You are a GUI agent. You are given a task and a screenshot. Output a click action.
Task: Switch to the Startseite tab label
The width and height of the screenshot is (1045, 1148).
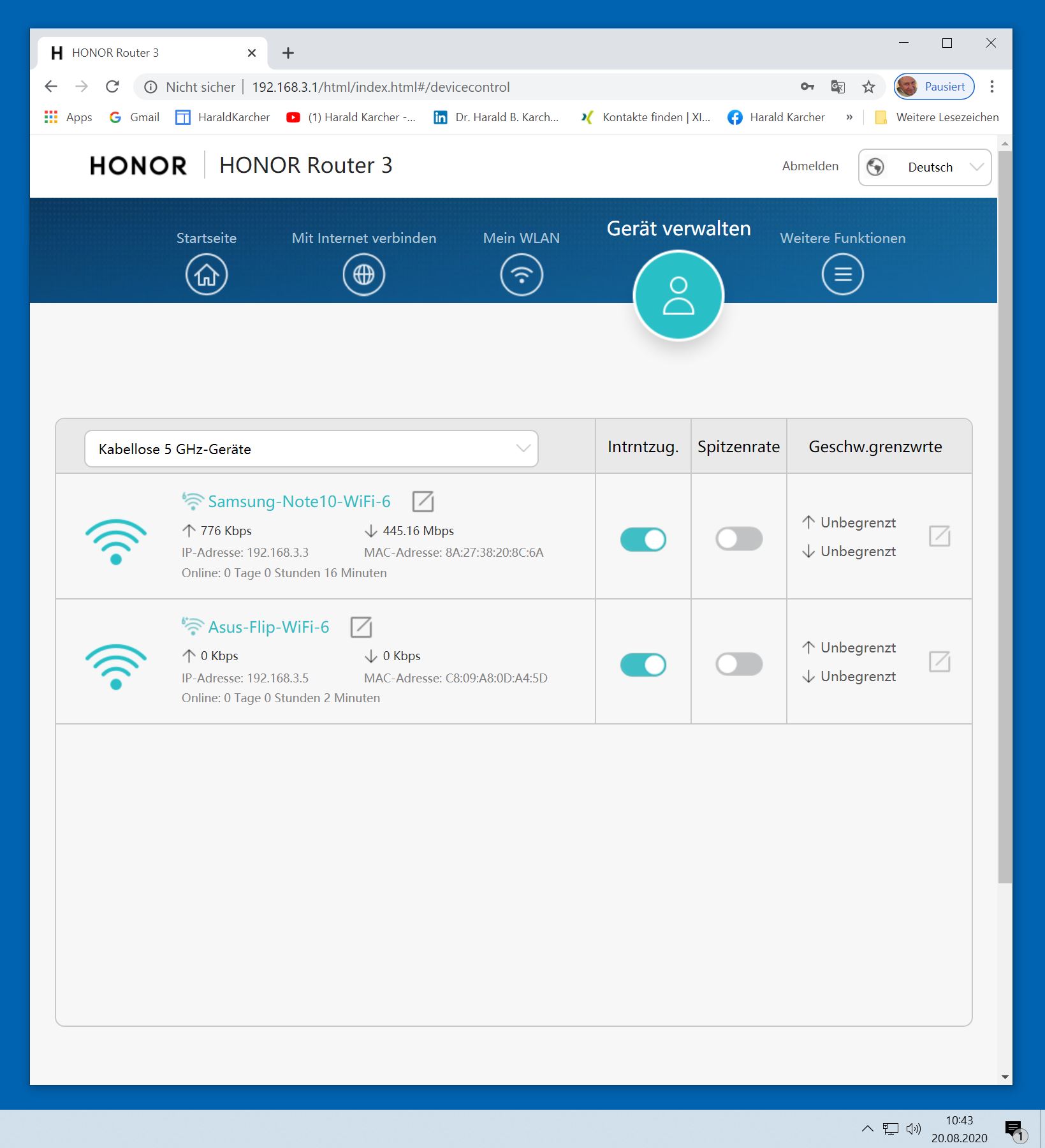[x=206, y=238]
